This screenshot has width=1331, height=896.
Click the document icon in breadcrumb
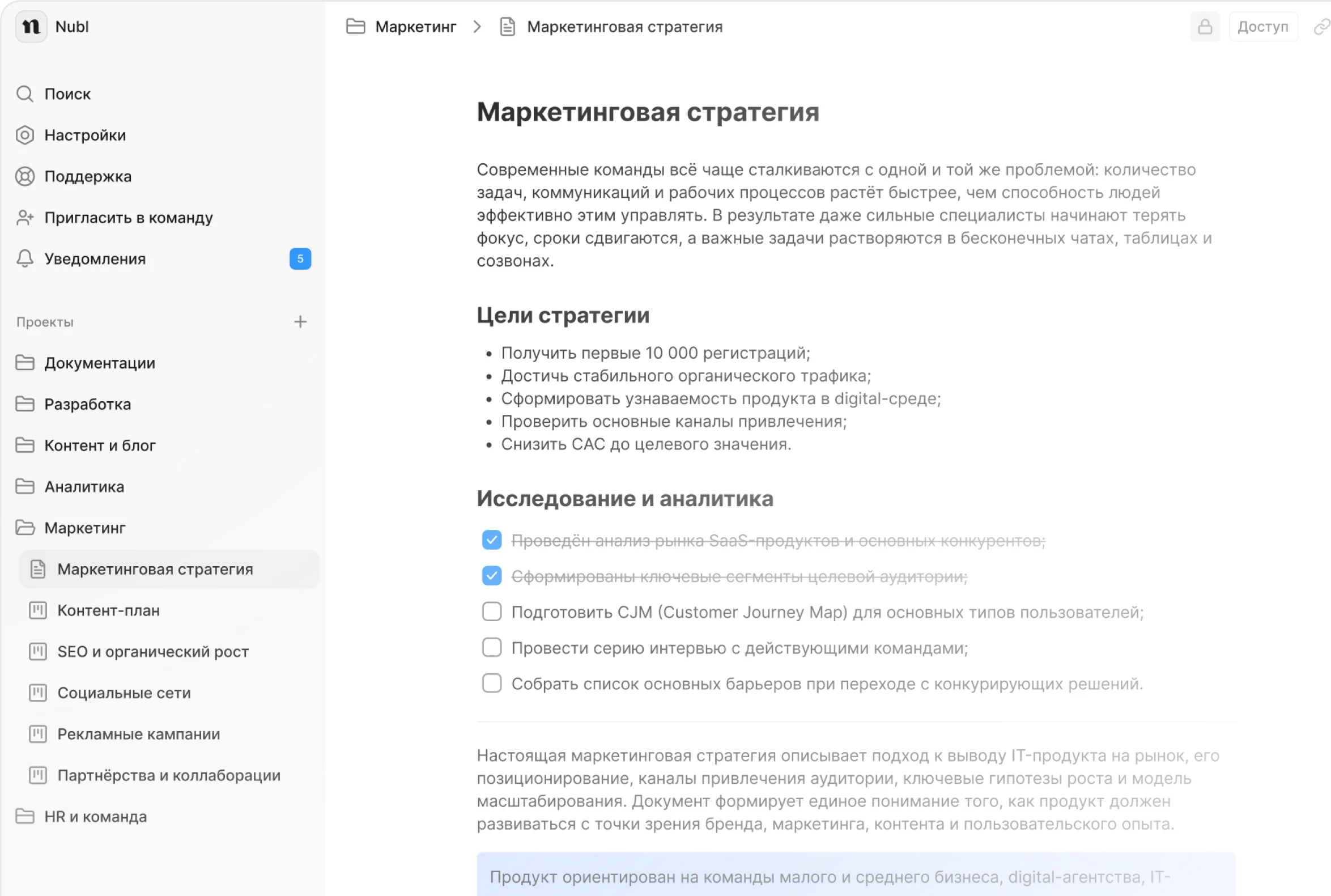pyautogui.click(x=507, y=27)
